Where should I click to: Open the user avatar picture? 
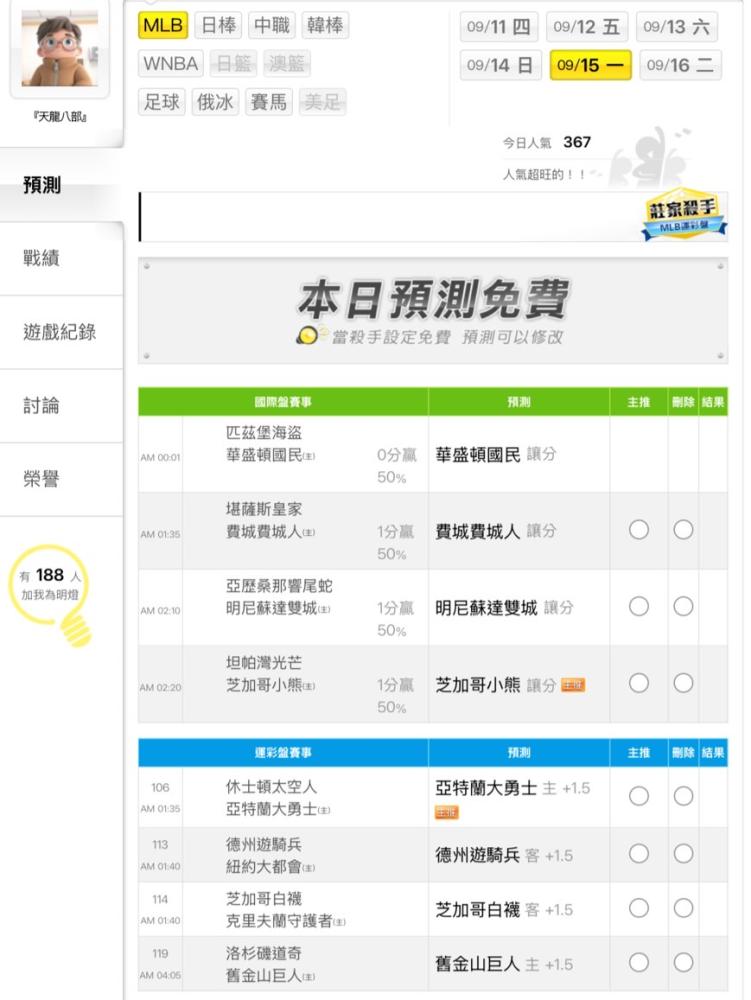tap(59, 48)
